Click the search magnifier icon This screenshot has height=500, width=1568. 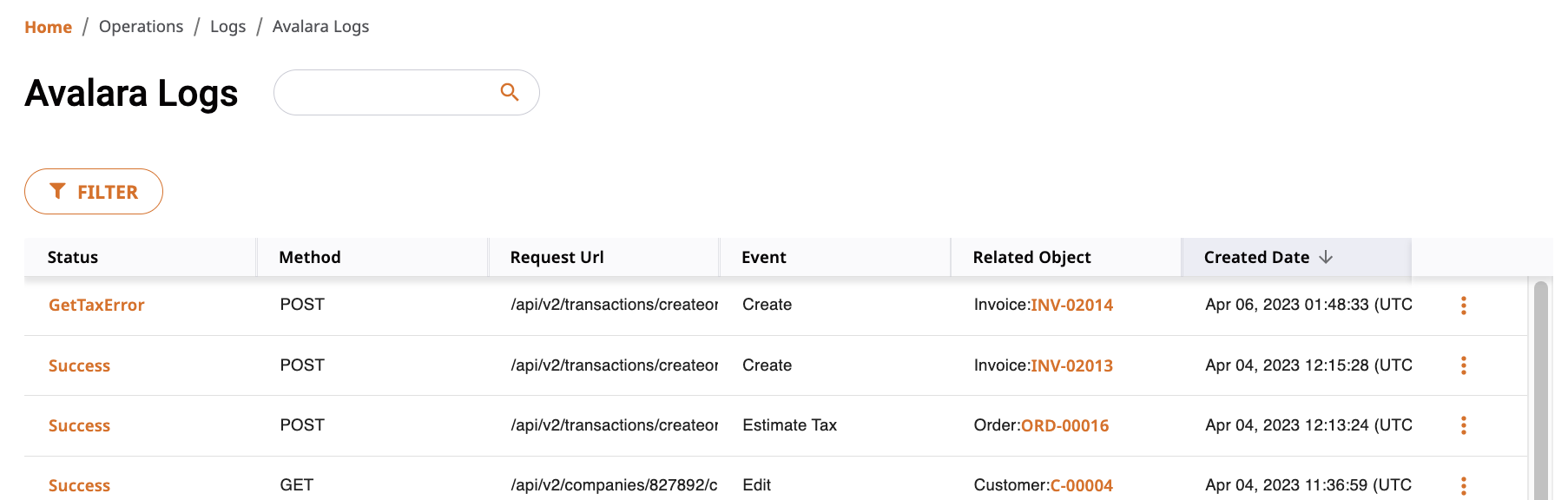point(510,92)
